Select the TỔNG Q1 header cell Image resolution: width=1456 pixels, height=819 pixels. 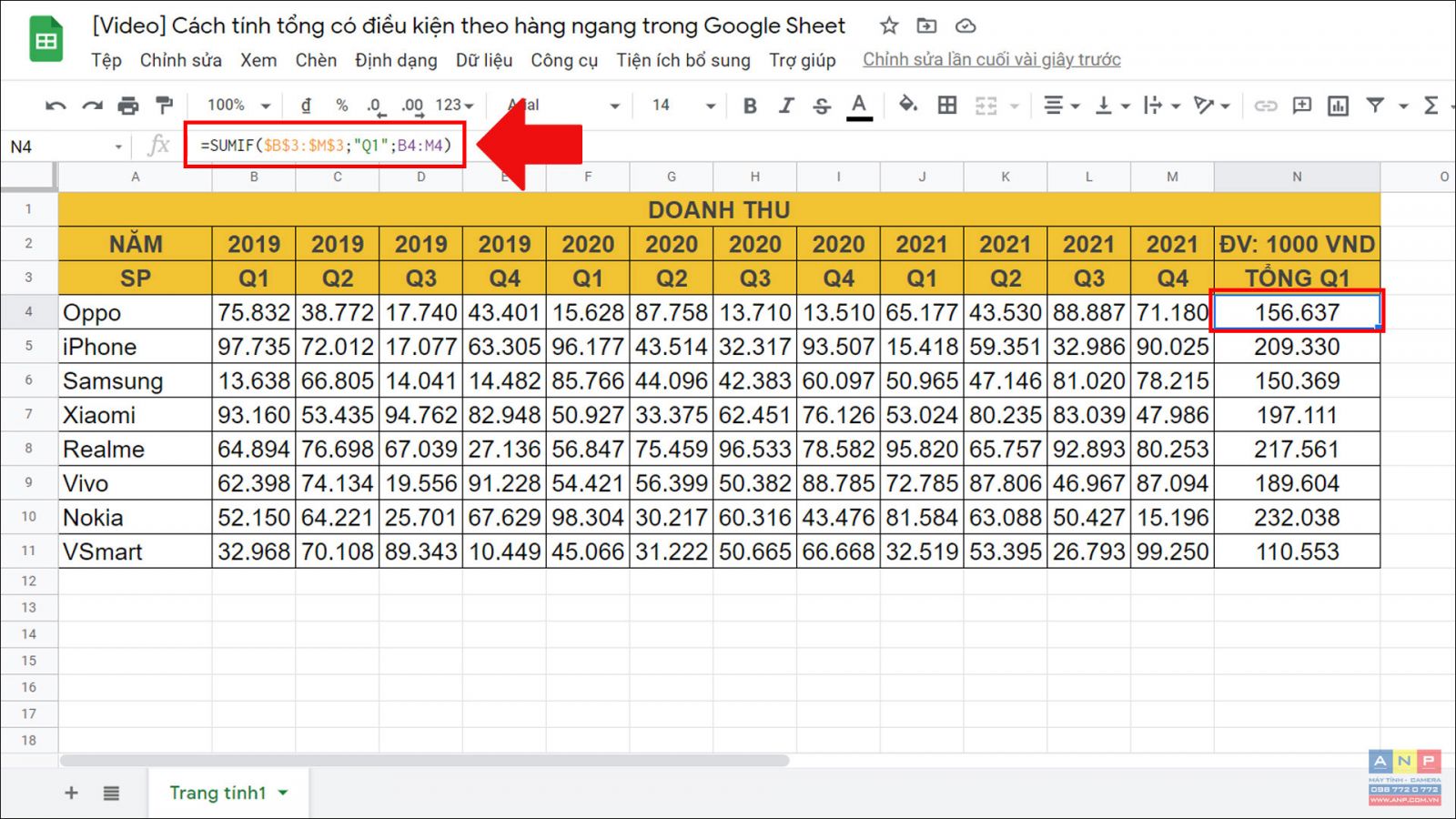tap(1297, 278)
